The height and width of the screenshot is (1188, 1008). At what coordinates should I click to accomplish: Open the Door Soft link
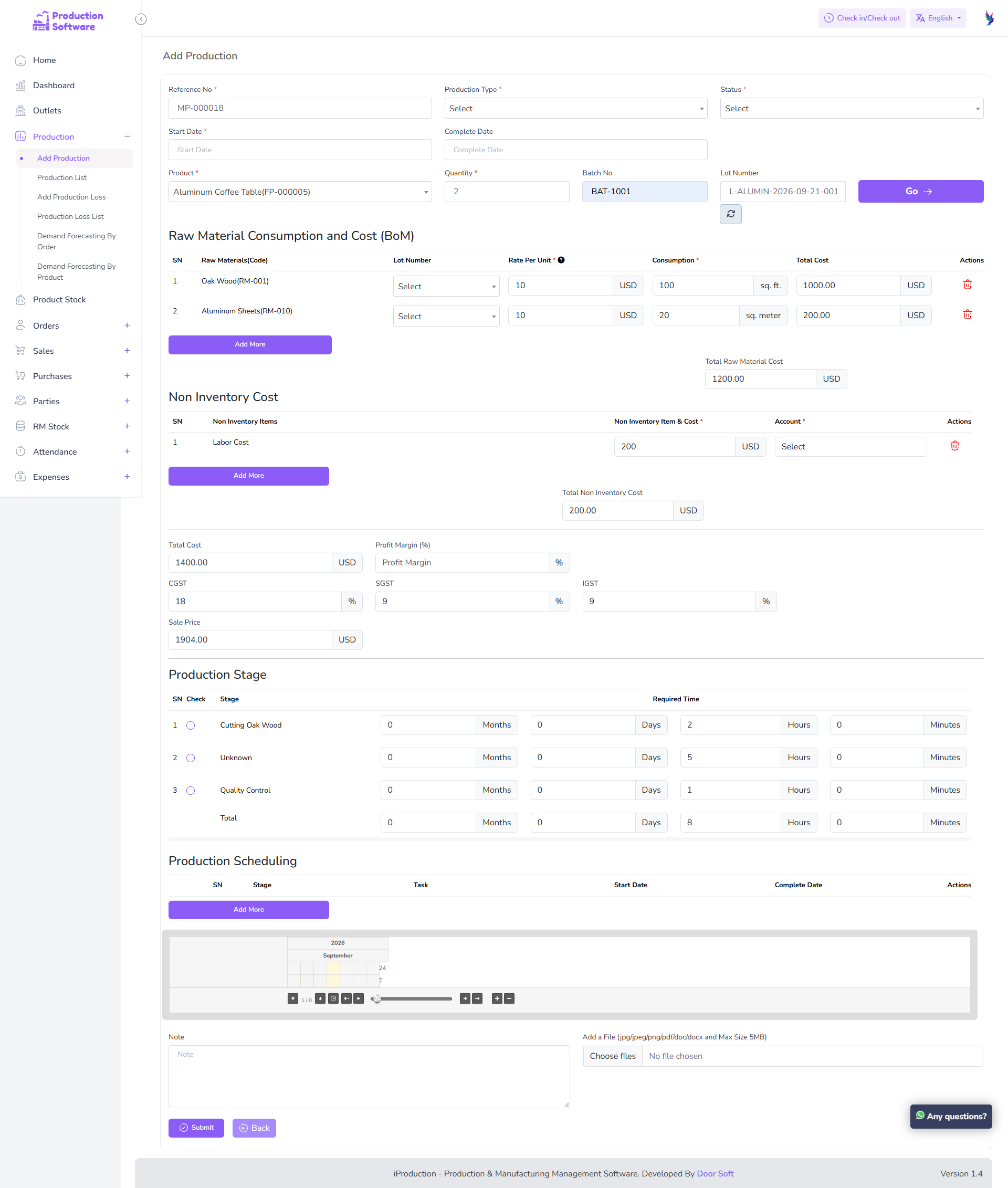pyautogui.click(x=715, y=1173)
